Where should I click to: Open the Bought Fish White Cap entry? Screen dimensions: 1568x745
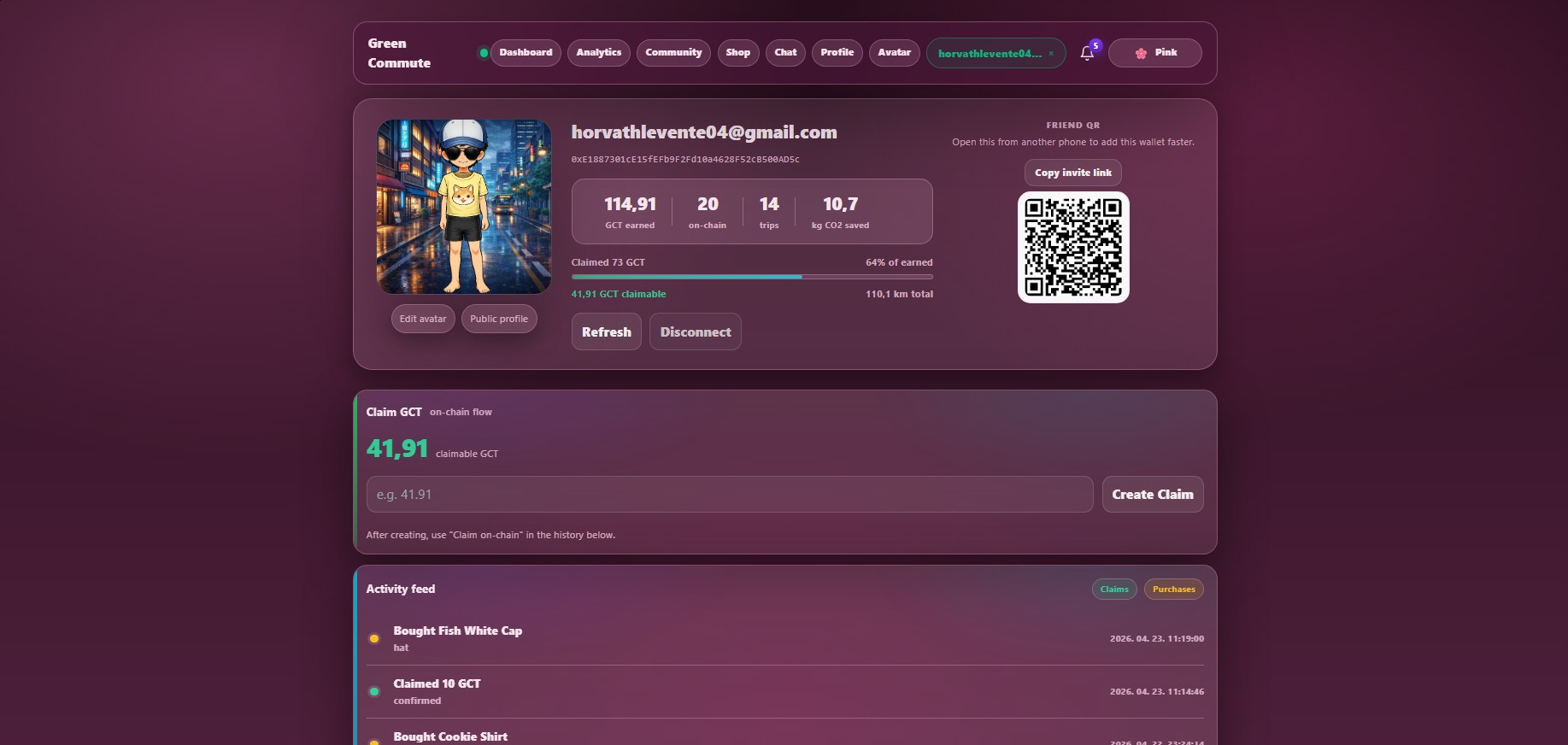tap(785, 639)
